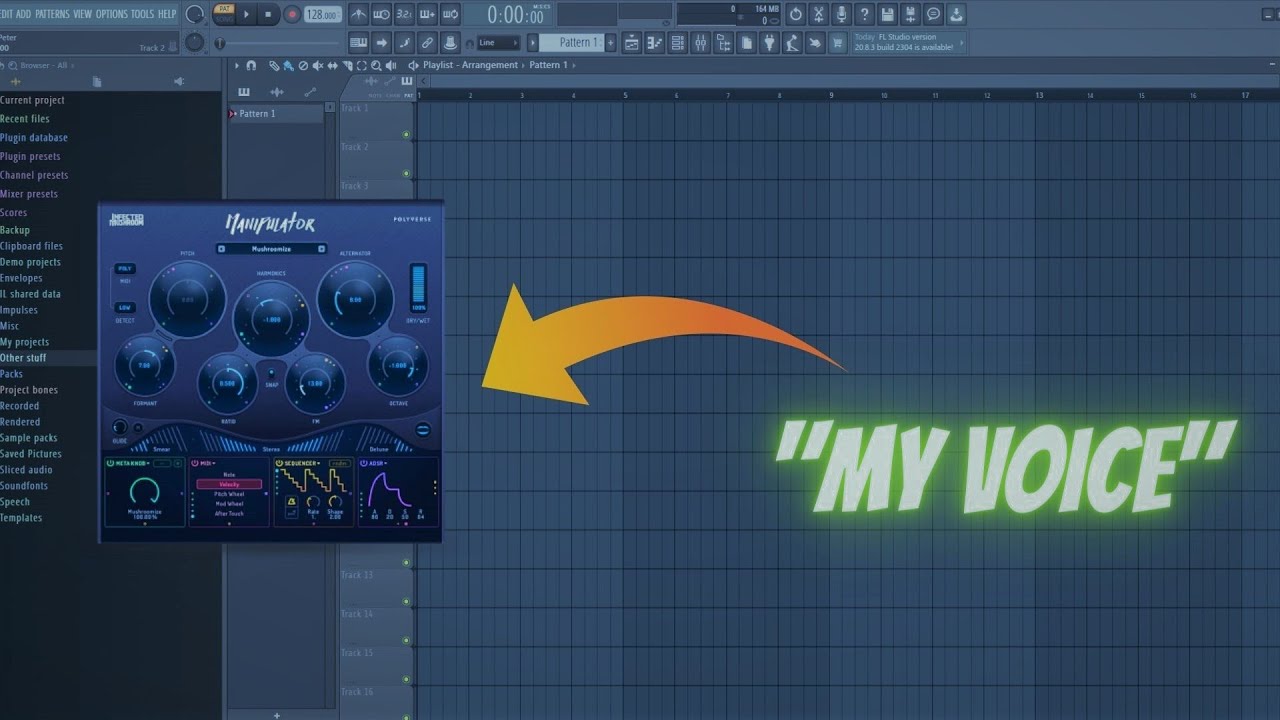This screenshot has height=720, width=1280.
Task: Click the random button in Sequencer
Action: tap(340, 463)
